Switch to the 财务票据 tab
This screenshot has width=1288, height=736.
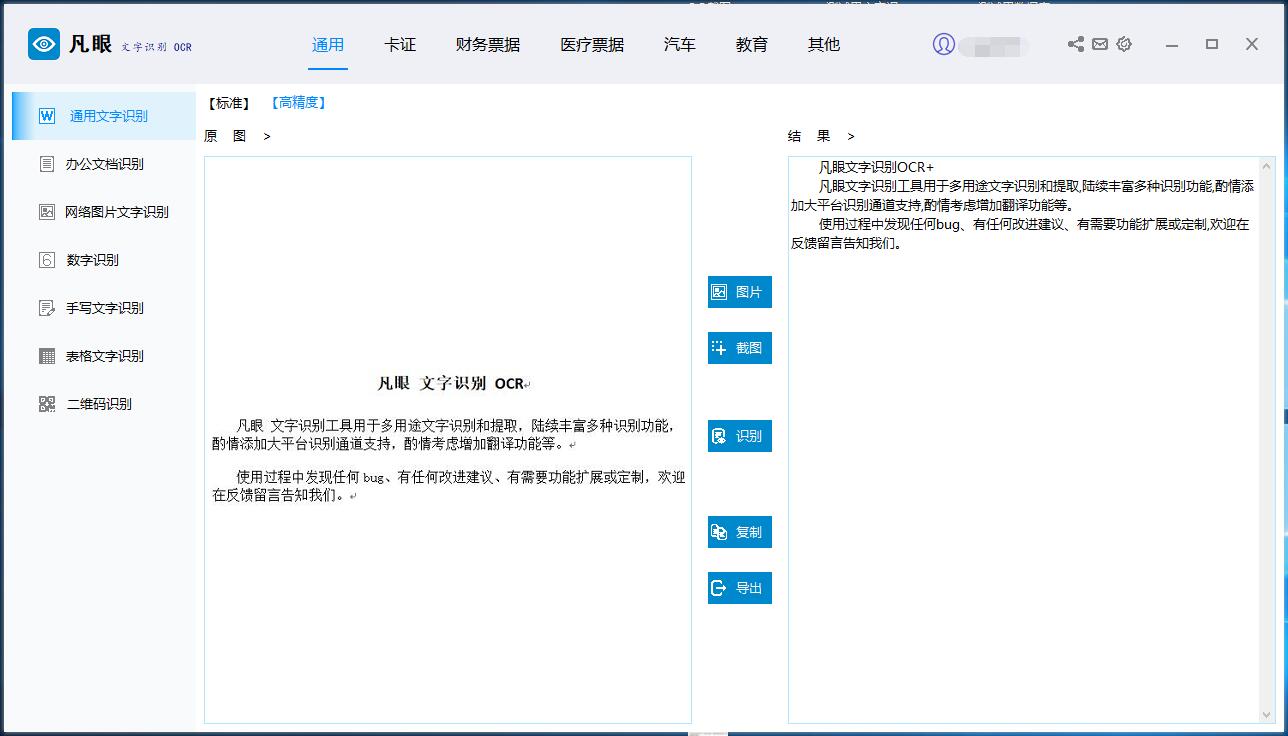coord(488,45)
